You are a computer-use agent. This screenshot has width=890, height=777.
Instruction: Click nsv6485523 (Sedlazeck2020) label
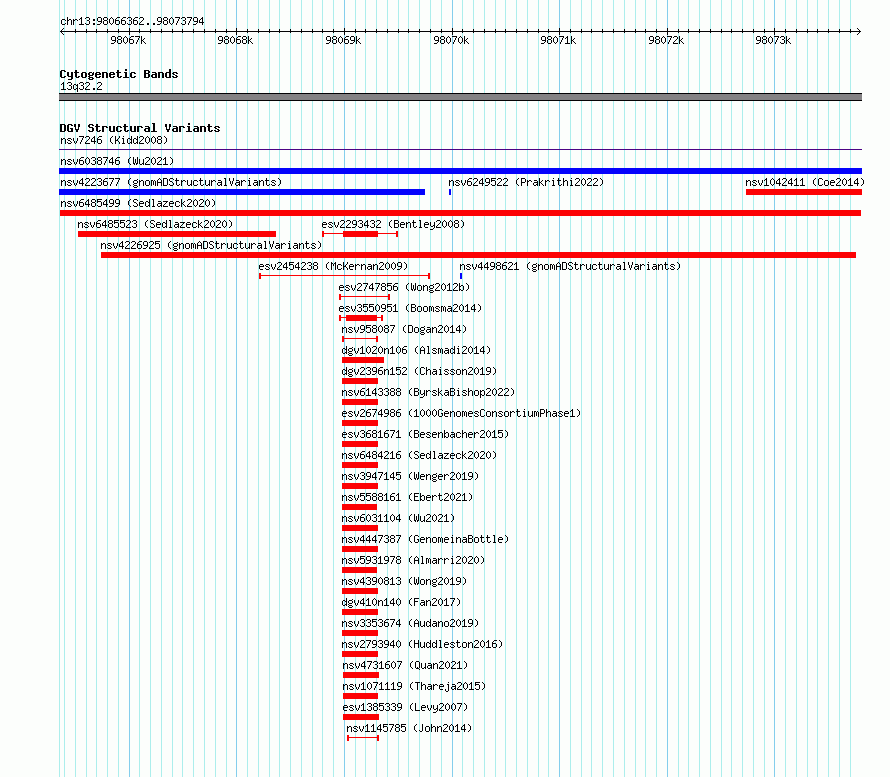pos(155,224)
